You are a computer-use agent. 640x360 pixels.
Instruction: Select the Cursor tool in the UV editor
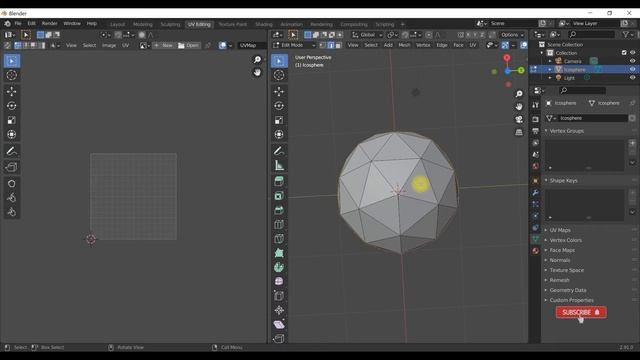point(11,75)
